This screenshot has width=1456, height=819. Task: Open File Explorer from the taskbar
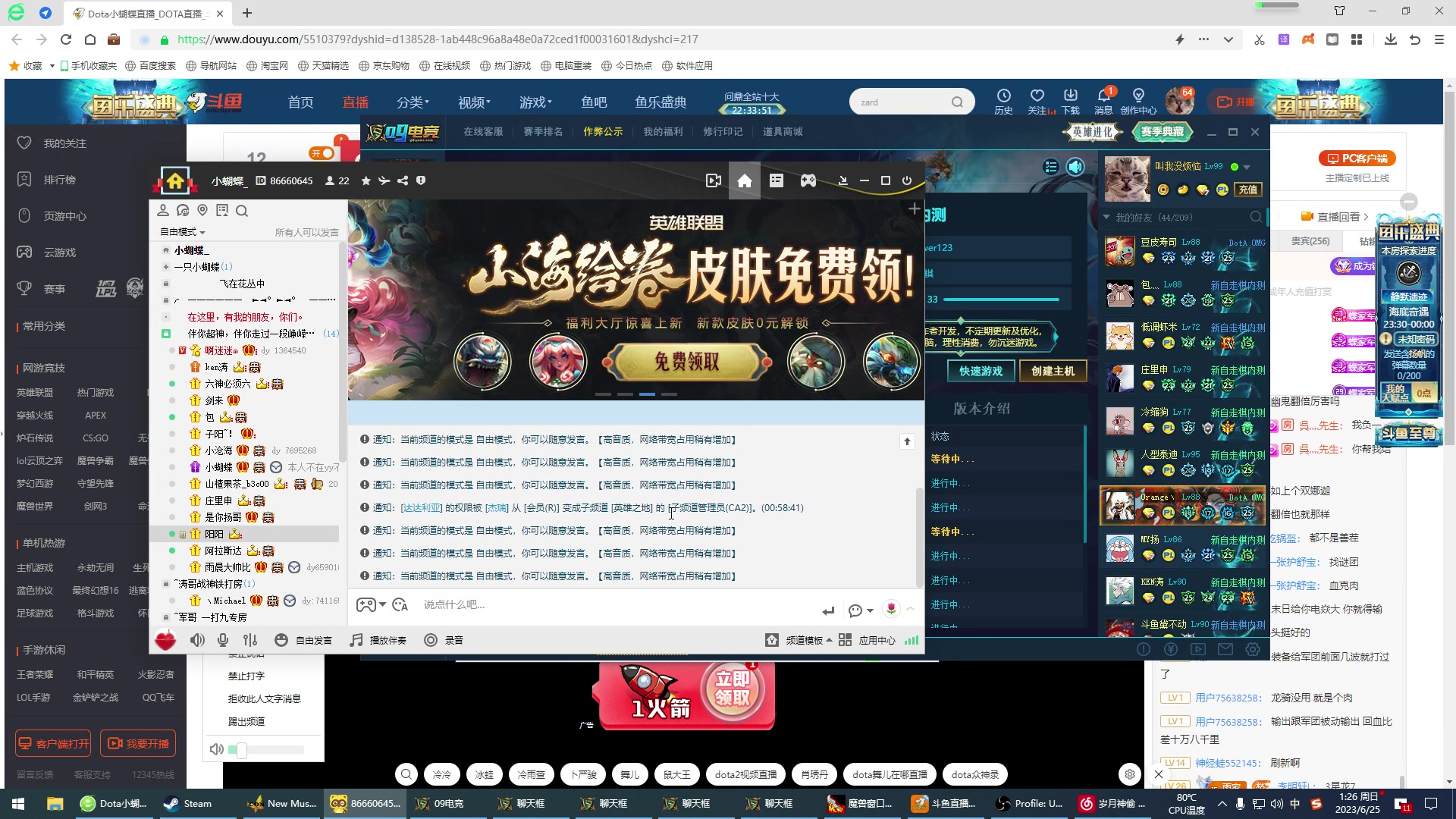tap(55, 804)
